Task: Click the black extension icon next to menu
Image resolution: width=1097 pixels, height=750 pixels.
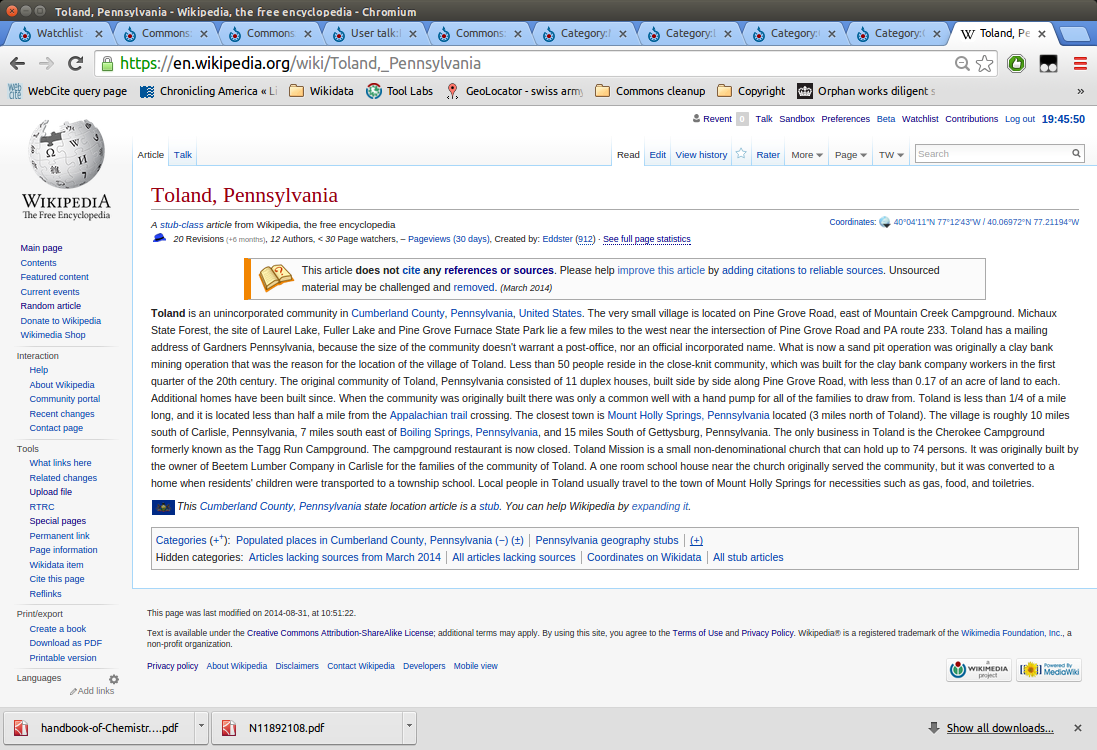Action: (x=1048, y=64)
